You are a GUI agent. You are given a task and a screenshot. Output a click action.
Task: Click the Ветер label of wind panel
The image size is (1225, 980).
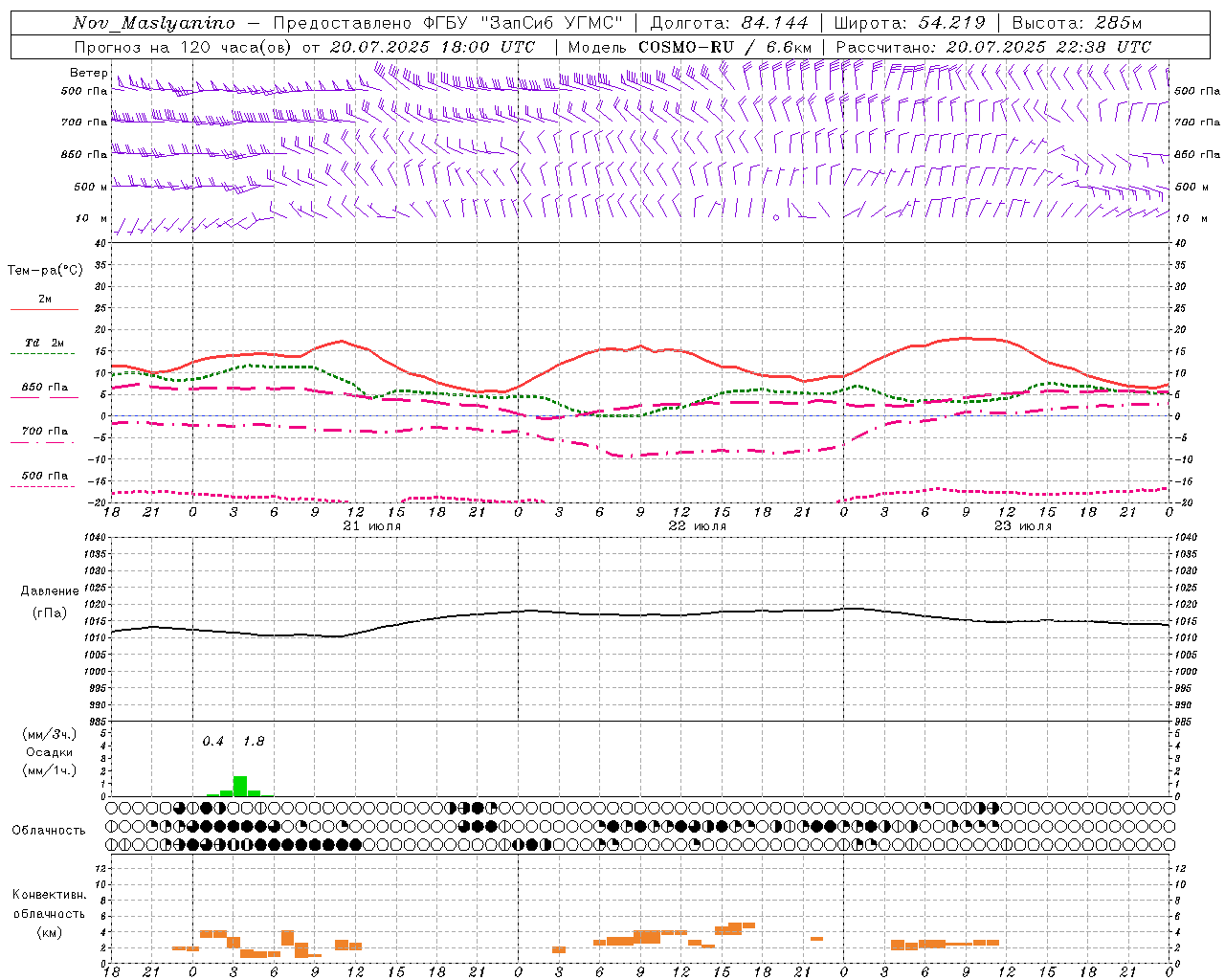(88, 73)
